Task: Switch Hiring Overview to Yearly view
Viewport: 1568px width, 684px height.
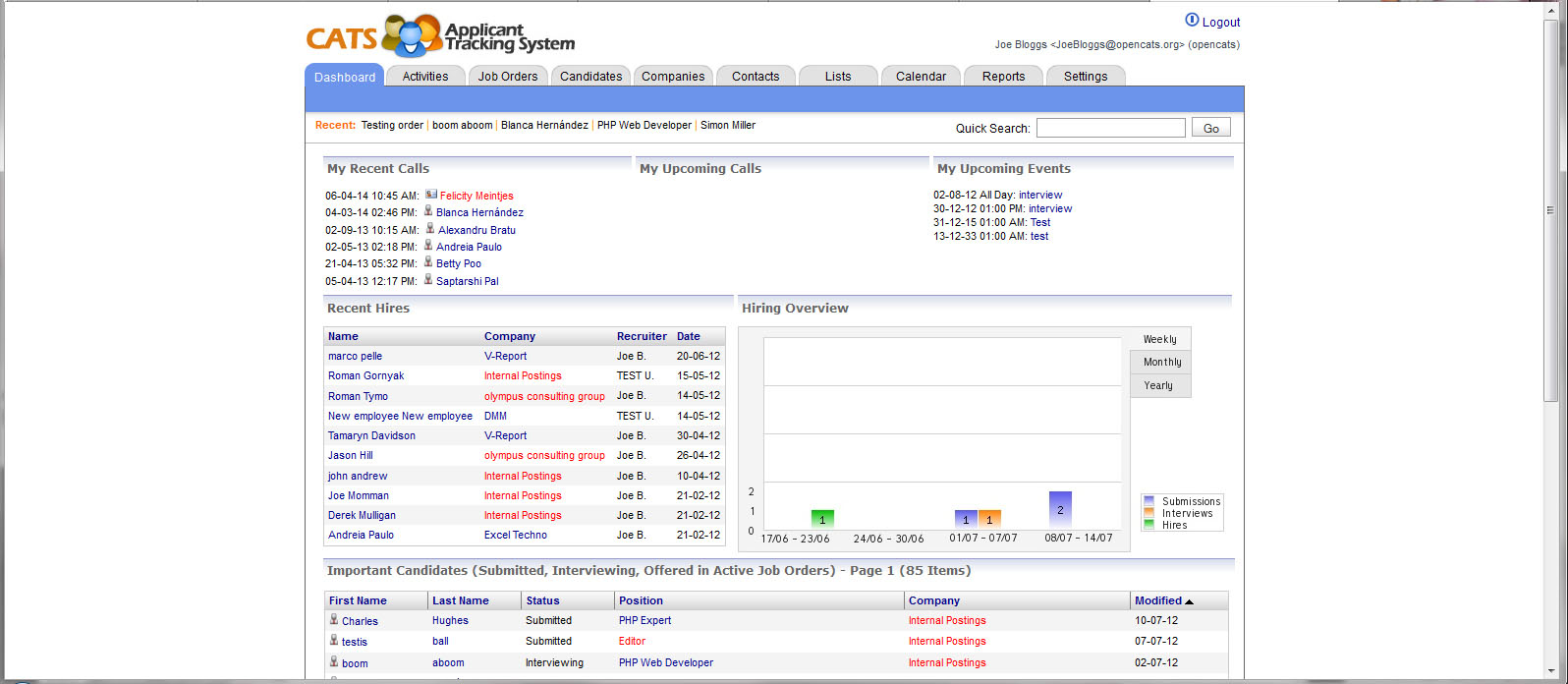Action: [x=1157, y=385]
